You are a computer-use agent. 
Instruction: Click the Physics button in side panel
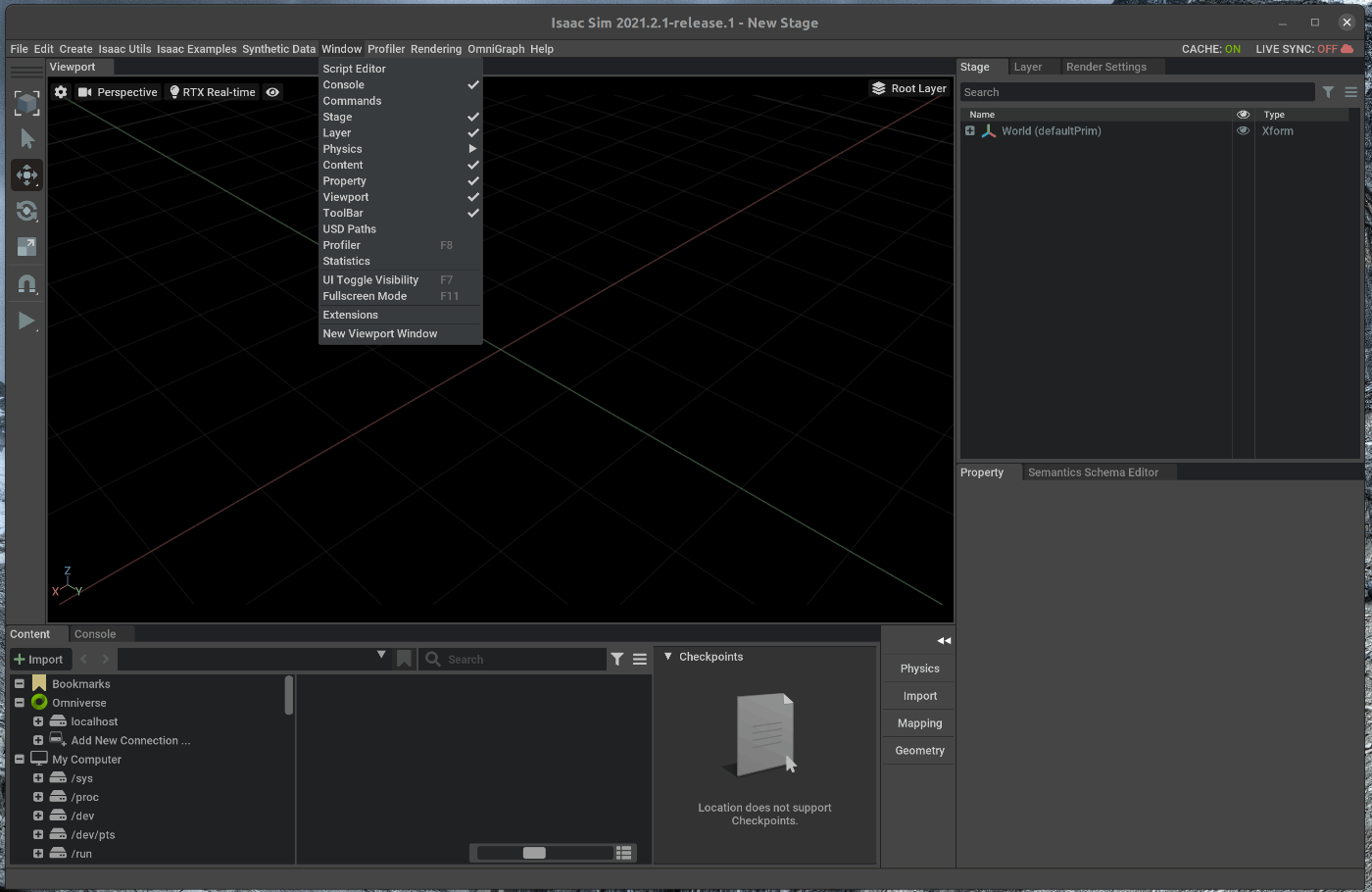point(919,669)
